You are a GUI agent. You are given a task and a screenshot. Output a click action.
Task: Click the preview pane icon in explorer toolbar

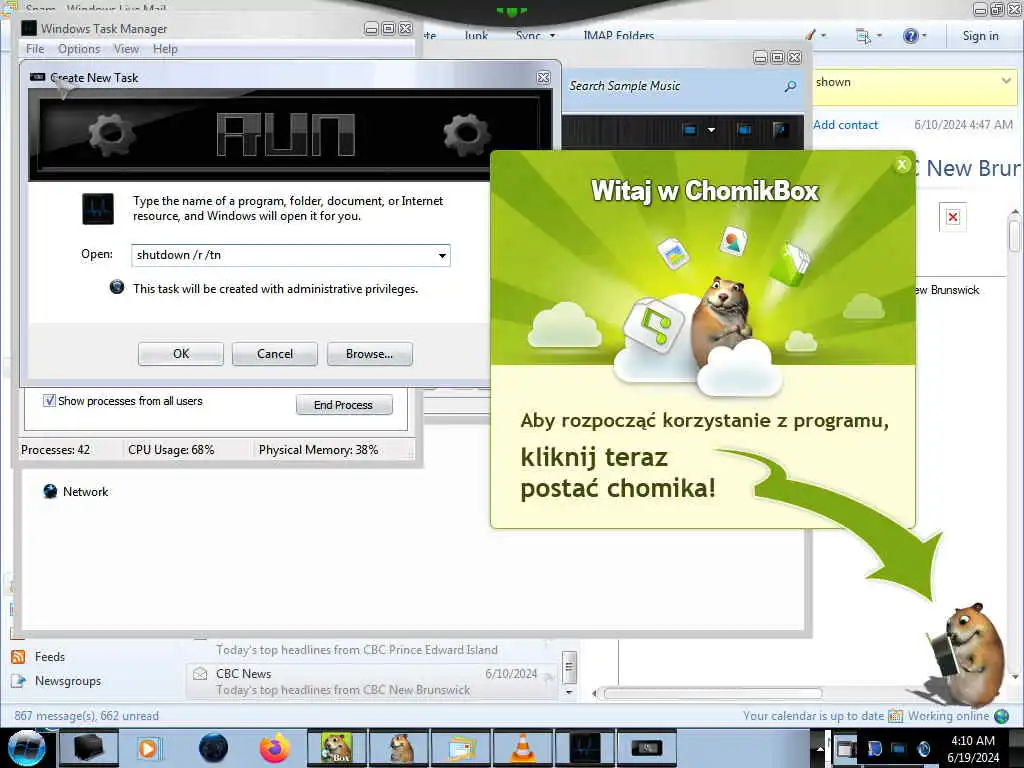point(744,129)
